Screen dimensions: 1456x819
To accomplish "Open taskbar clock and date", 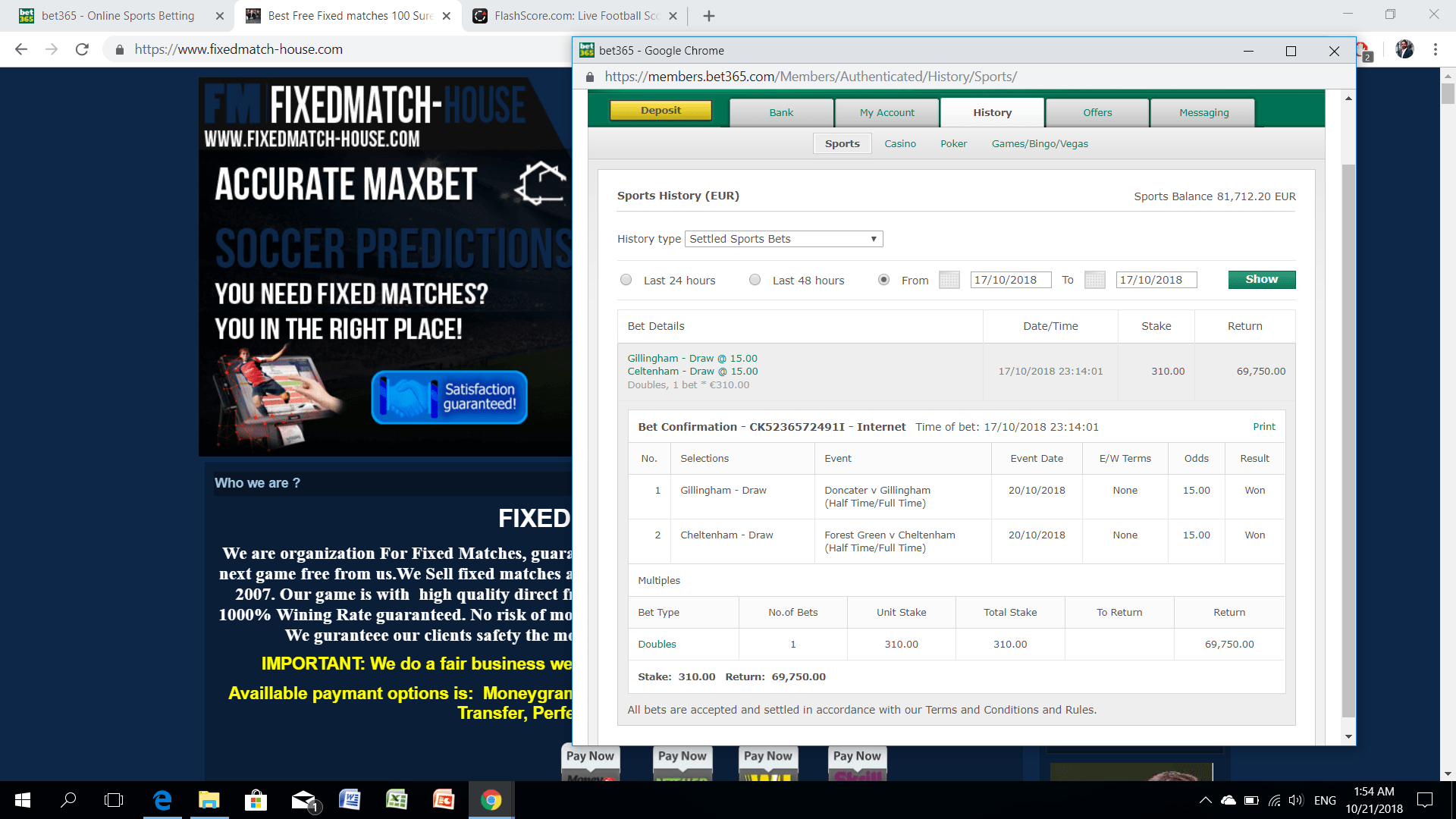I will pyautogui.click(x=1374, y=800).
